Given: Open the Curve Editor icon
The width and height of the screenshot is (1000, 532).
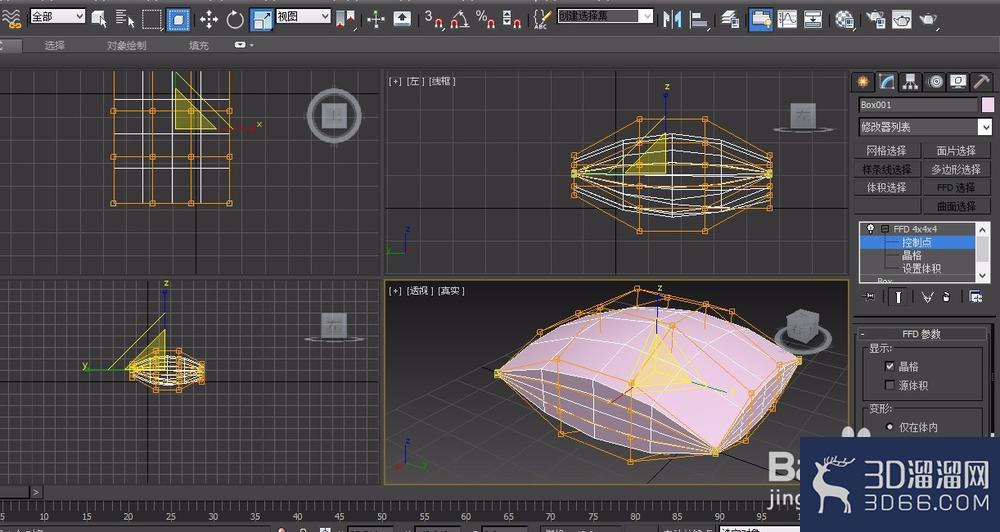Looking at the screenshot, I should click(x=787, y=19).
